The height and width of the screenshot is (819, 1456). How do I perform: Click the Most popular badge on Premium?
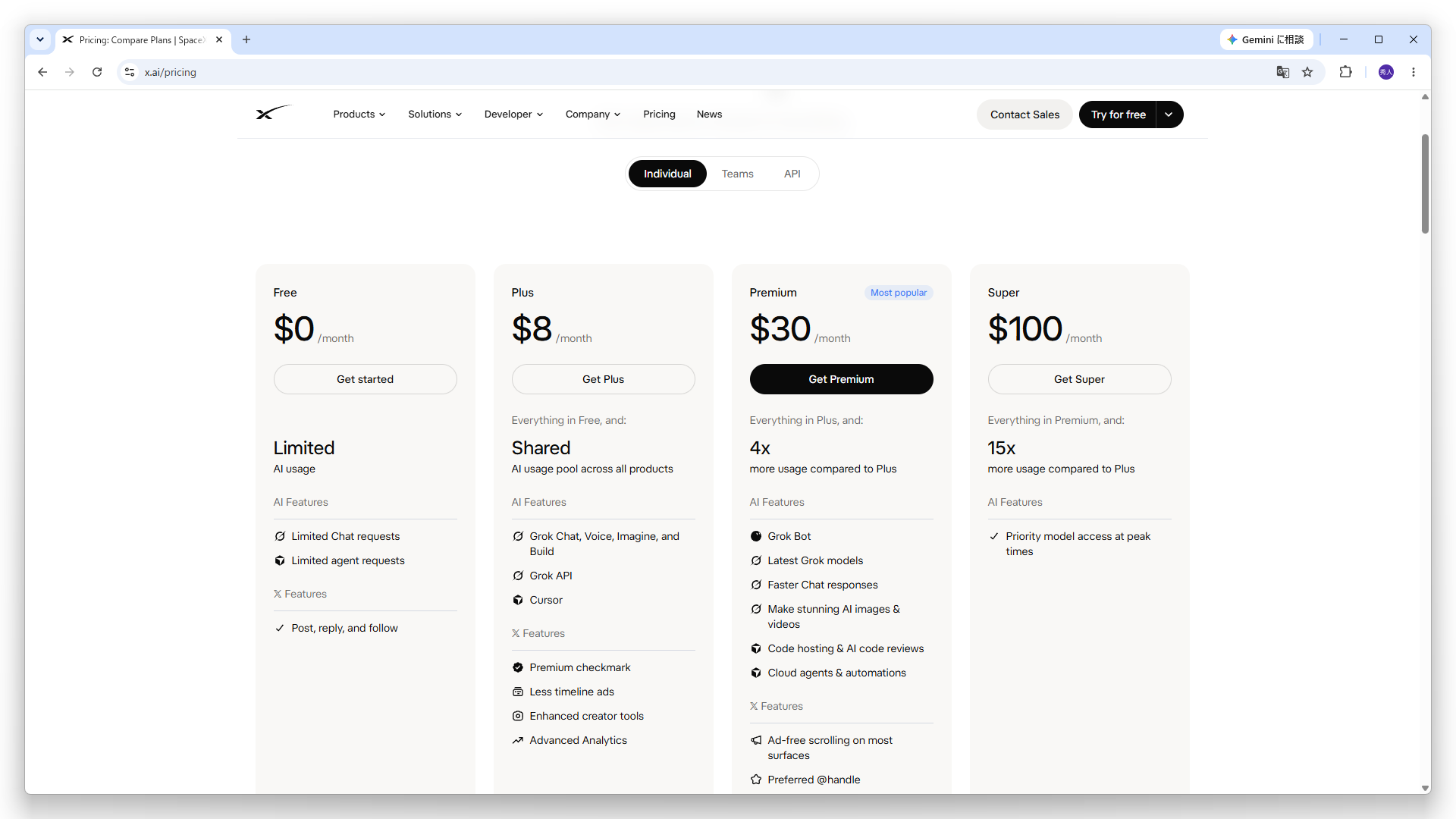pos(899,293)
